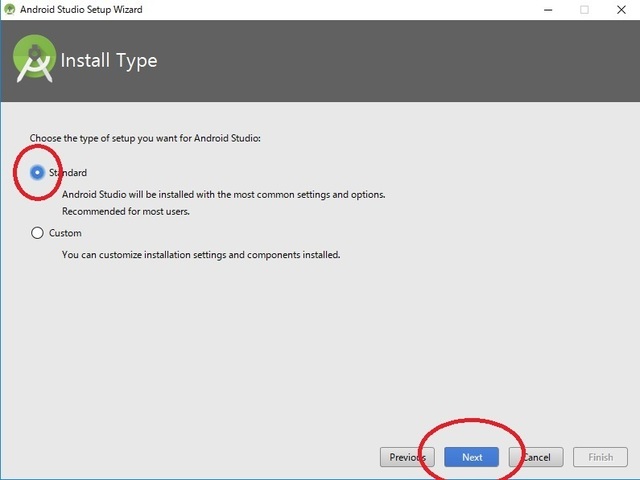Click 'Choose the type of setup' prompt text
Image resolution: width=640 pixels, height=480 pixels.
(x=145, y=138)
